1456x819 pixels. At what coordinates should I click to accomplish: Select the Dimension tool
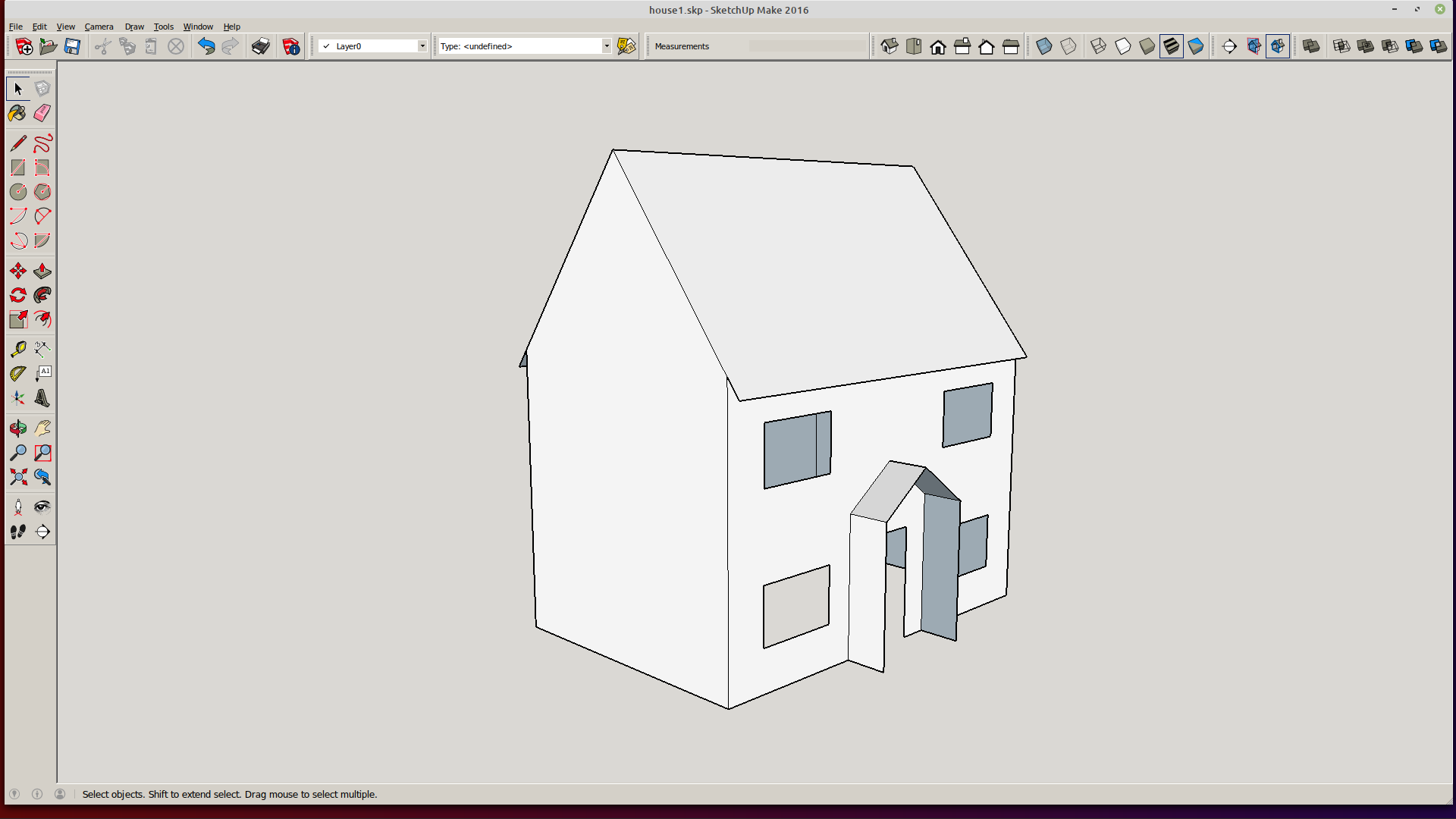[42, 349]
